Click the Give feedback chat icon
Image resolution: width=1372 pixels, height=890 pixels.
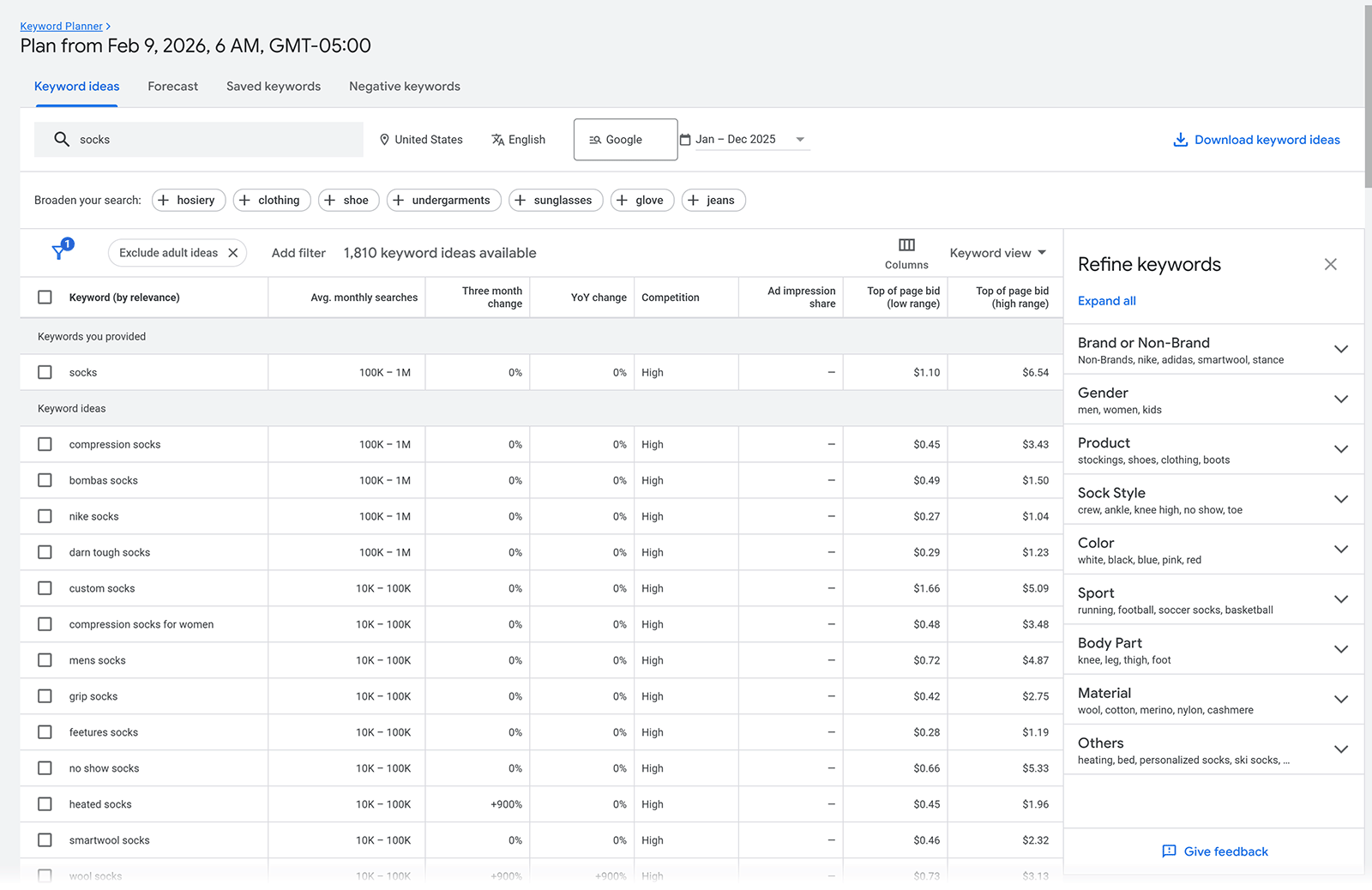(1168, 851)
